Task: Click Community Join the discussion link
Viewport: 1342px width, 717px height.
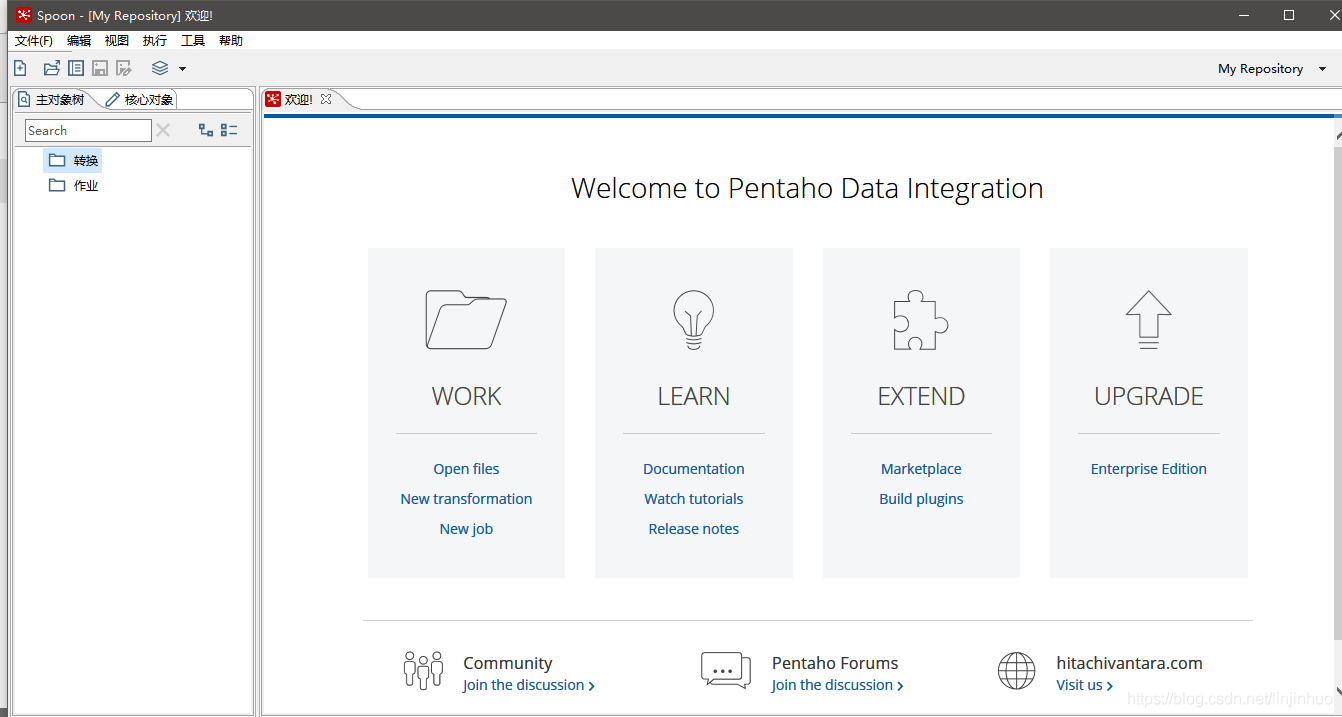Action: coord(529,685)
